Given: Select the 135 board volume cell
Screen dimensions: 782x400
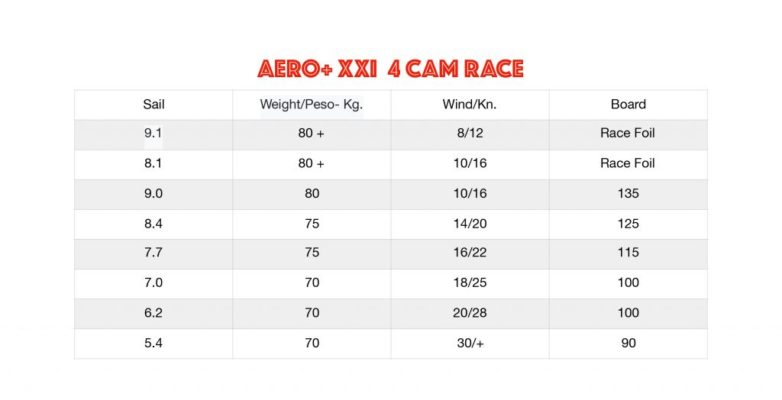Looking at the screenshot, I should coord(628,194).
